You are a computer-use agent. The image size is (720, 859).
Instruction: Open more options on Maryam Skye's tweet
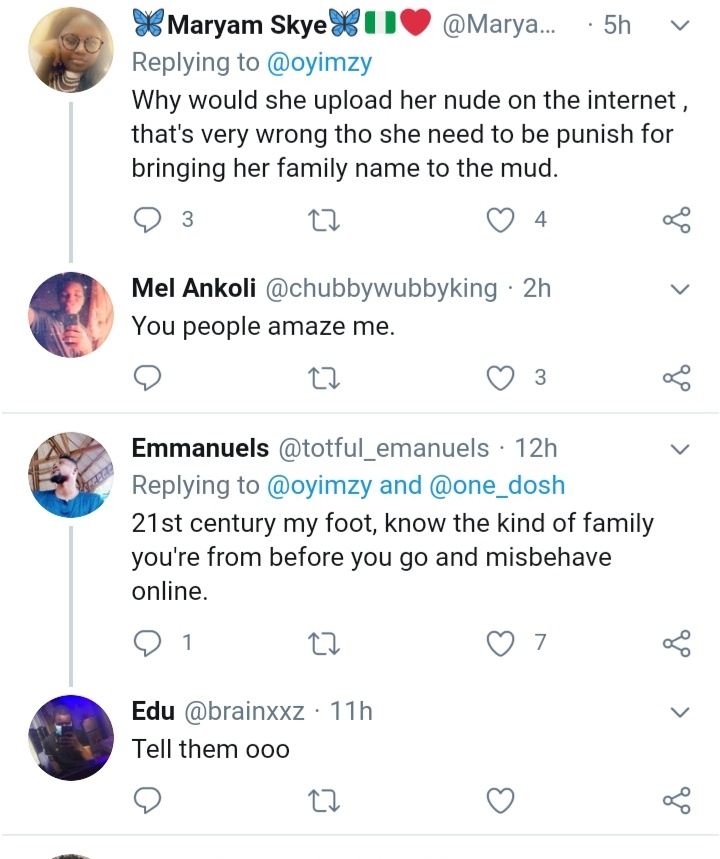pyautogui.click(x=680, y=25)
